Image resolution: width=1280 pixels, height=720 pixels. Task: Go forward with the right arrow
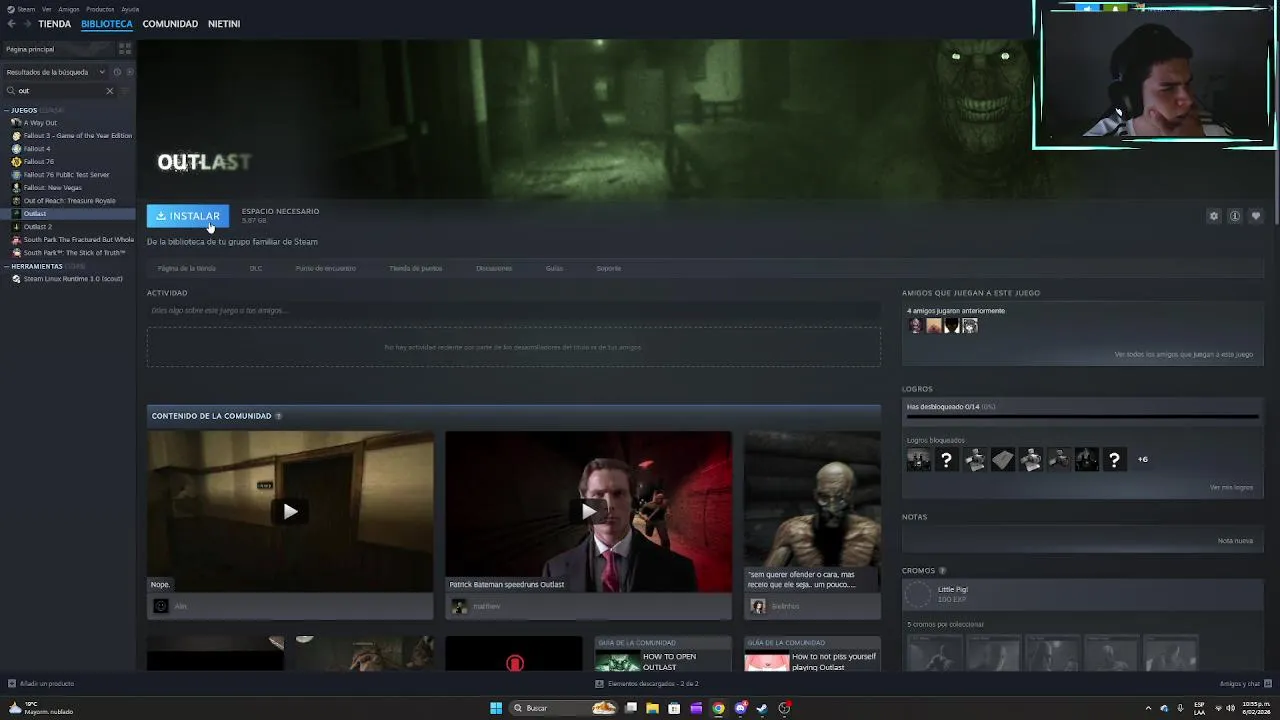coord(27,23)
